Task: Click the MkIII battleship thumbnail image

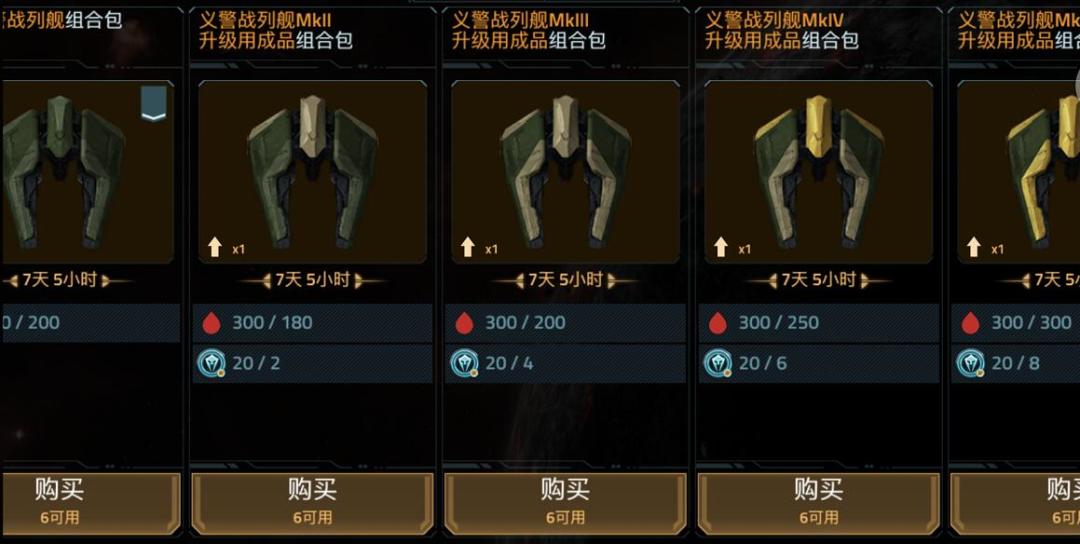Action: 565,171
